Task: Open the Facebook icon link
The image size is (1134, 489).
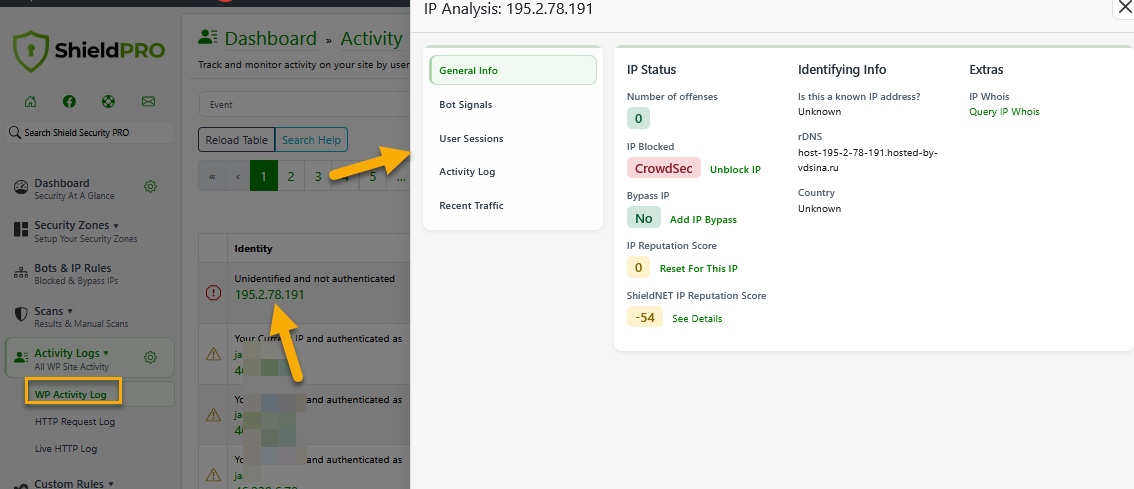Action: [x=69, y=101]
